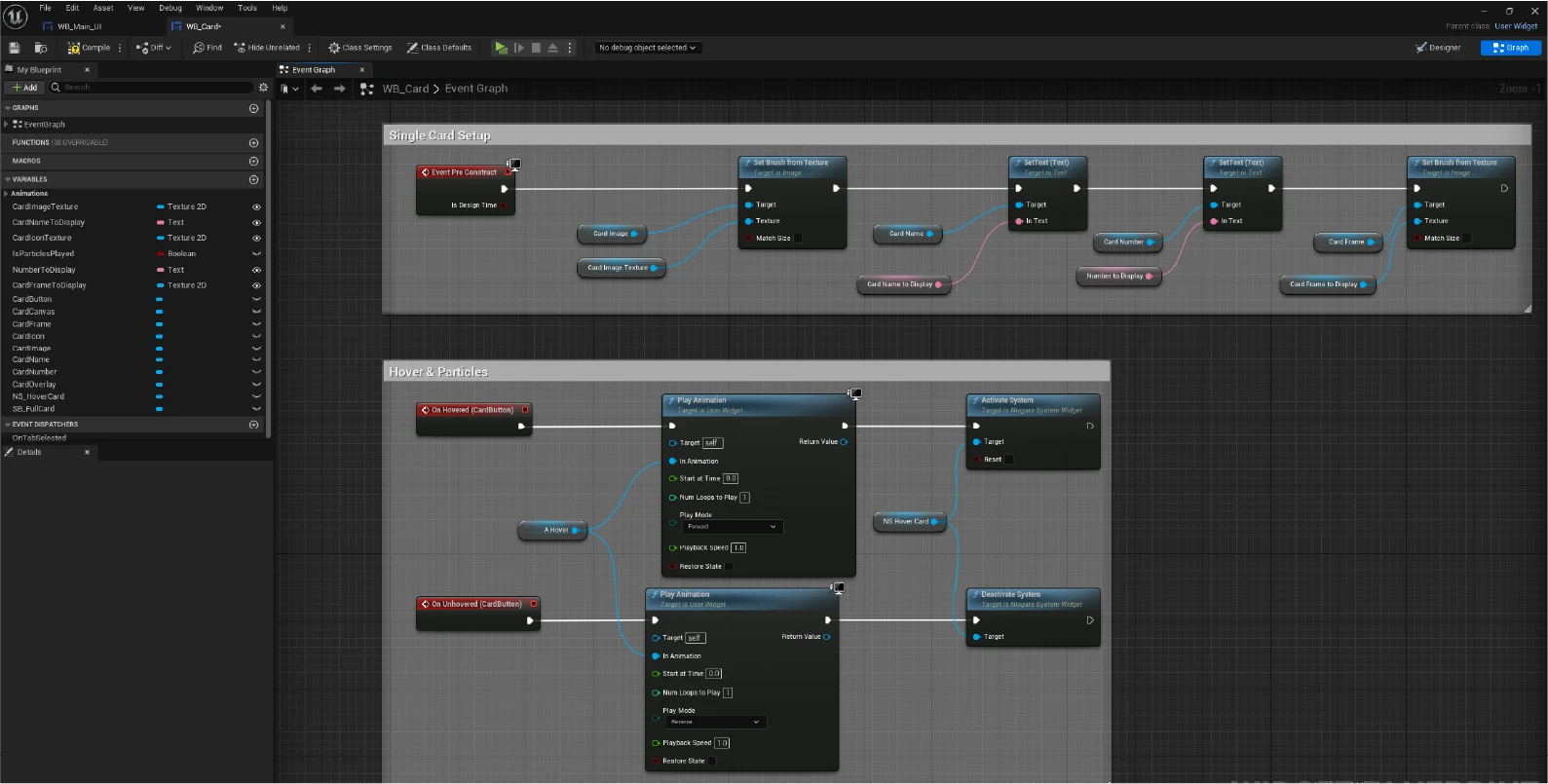
Task: Click the Save asset icon
Action: pyautogui.click(x=15, y=48)
